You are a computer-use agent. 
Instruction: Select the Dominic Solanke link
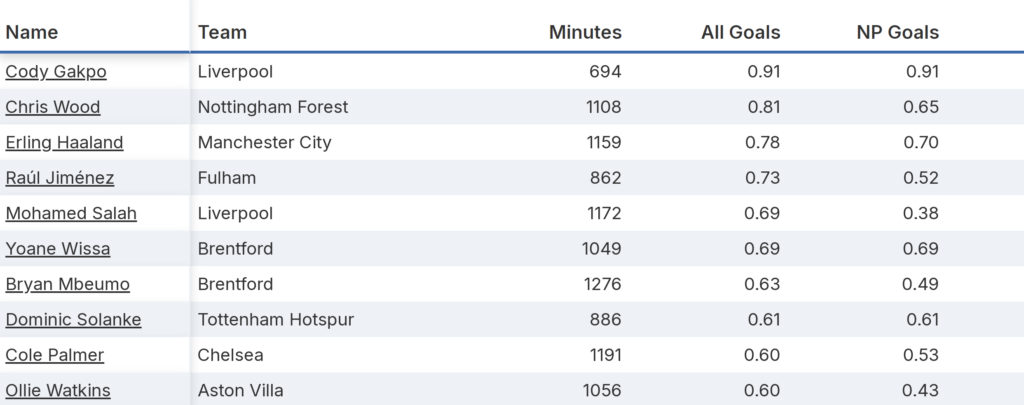73,320
